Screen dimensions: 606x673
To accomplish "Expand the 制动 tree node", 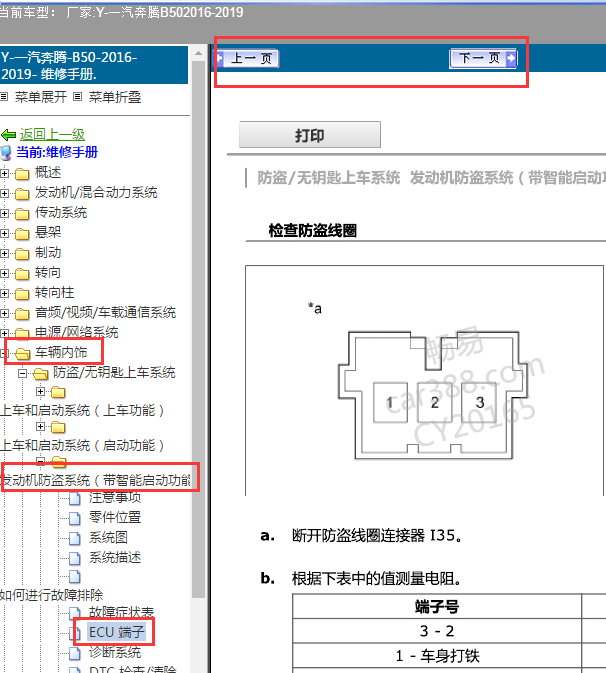I will pos(4,253).
